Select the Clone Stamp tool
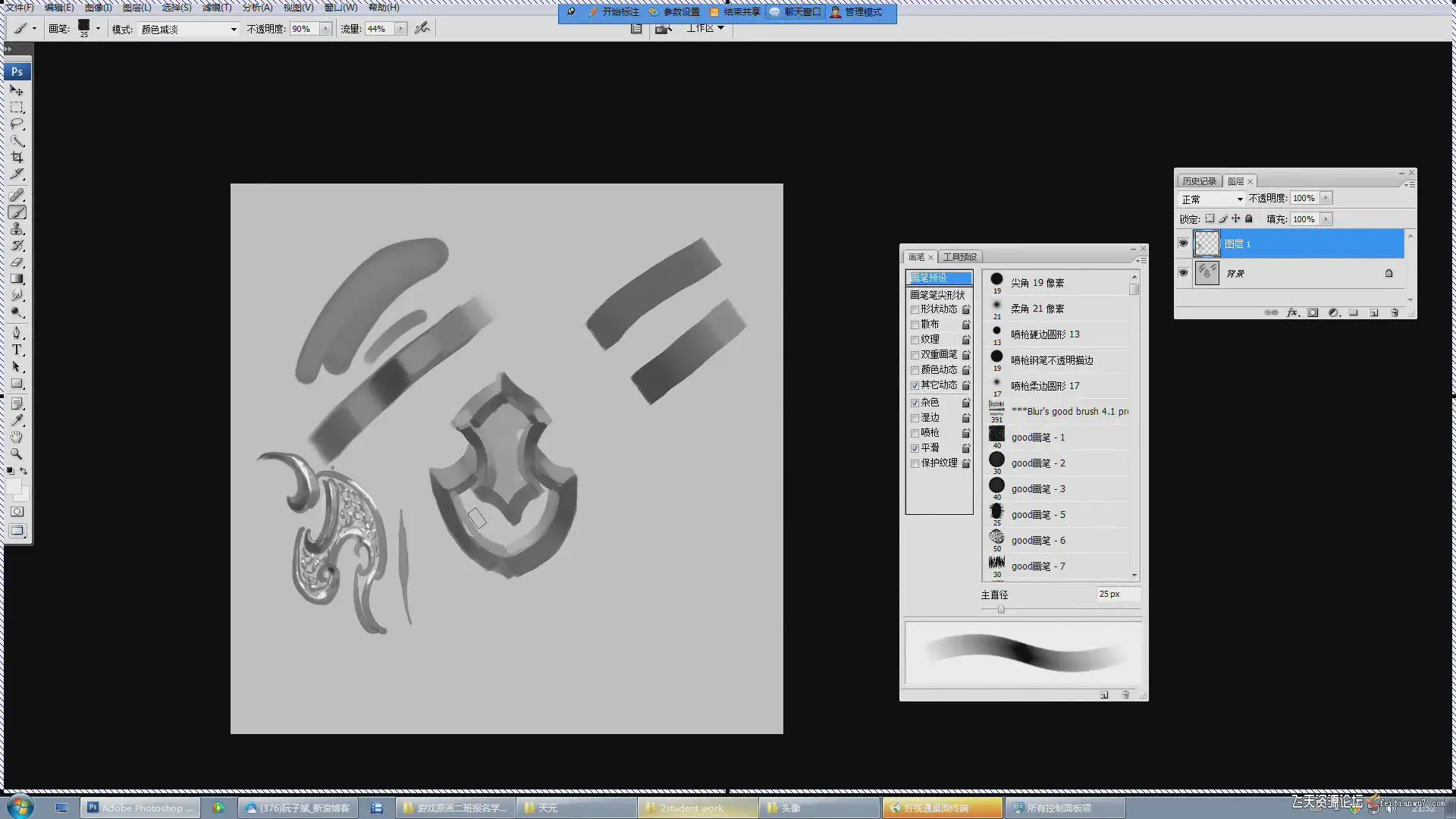The width and height of the screenshot is (1456, 819). tap(17, 229)
